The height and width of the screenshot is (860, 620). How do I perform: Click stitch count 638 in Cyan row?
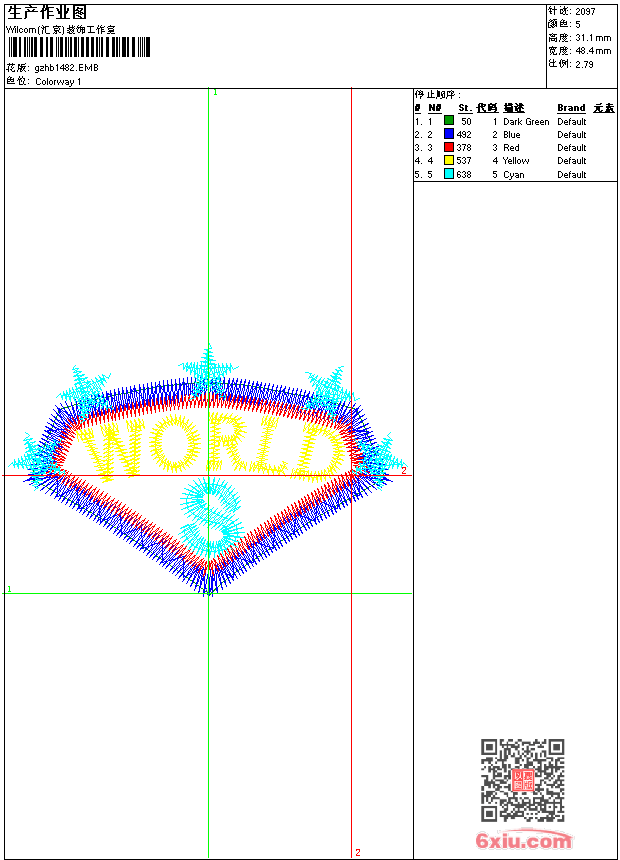464,175
